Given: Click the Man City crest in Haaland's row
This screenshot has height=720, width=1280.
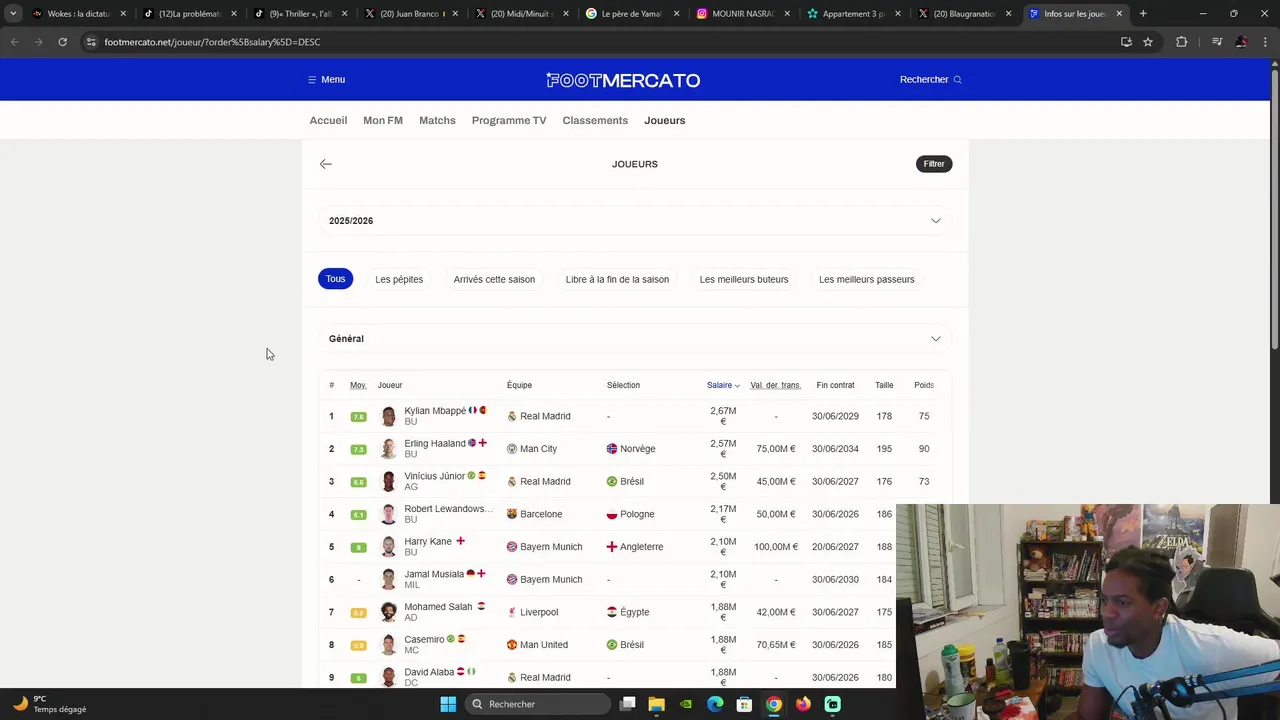Looking at the screenshot, I should (512, 449).
